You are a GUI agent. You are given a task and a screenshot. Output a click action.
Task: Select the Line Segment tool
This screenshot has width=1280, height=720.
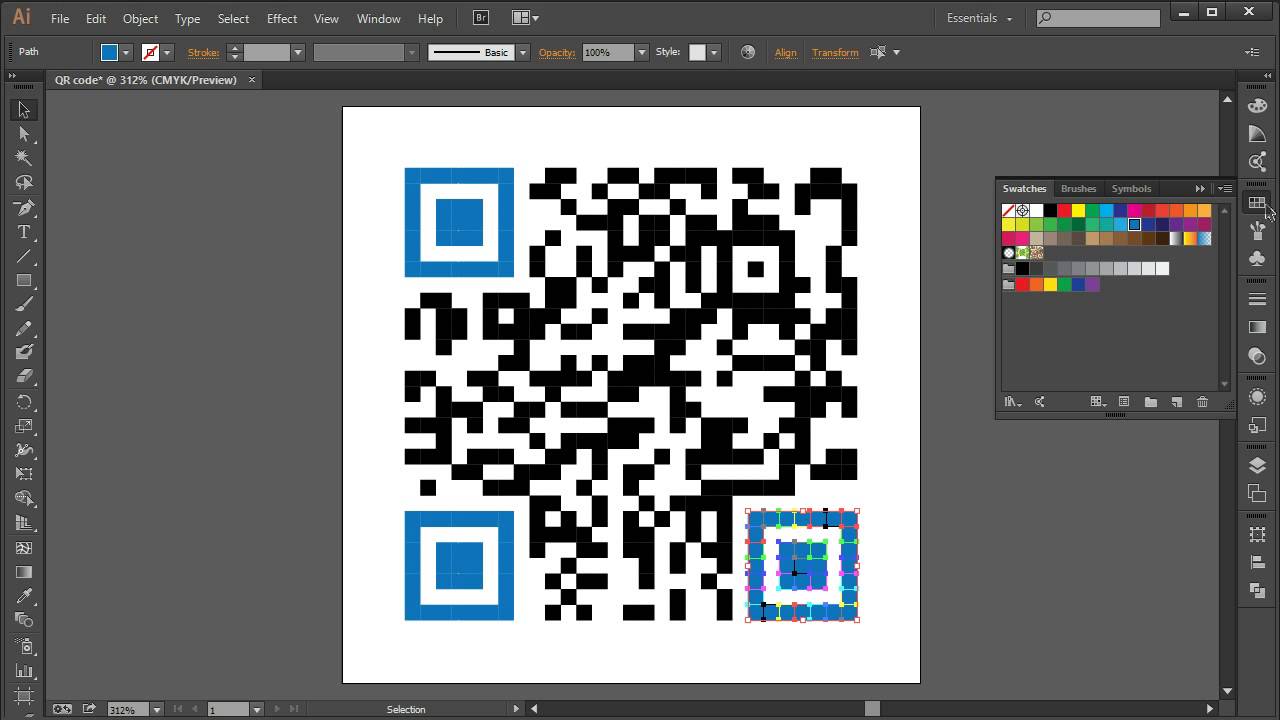(24, 256)
